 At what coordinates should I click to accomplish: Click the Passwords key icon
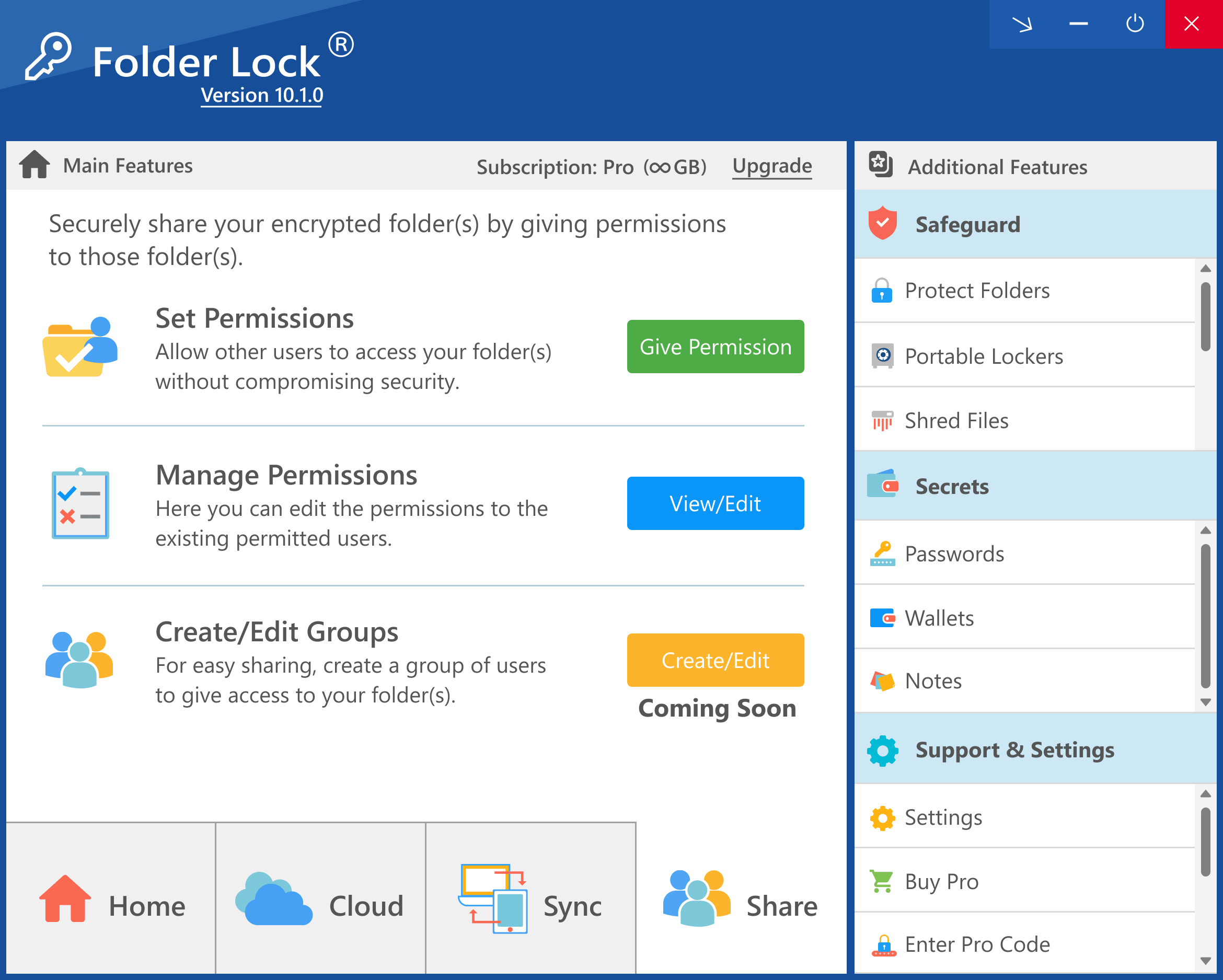point(882,554)
